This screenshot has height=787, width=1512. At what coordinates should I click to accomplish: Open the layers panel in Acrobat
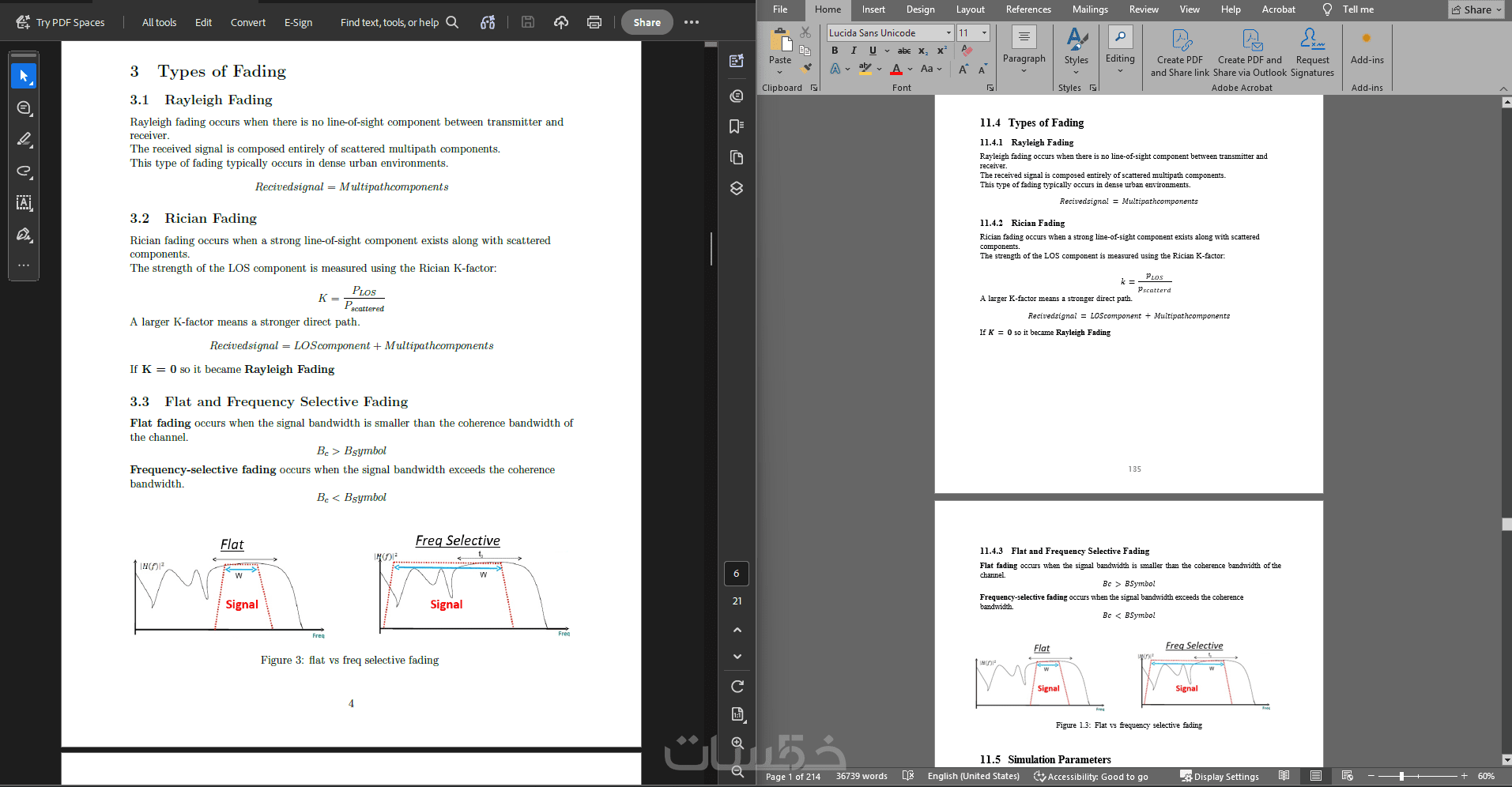pos(737,188)
